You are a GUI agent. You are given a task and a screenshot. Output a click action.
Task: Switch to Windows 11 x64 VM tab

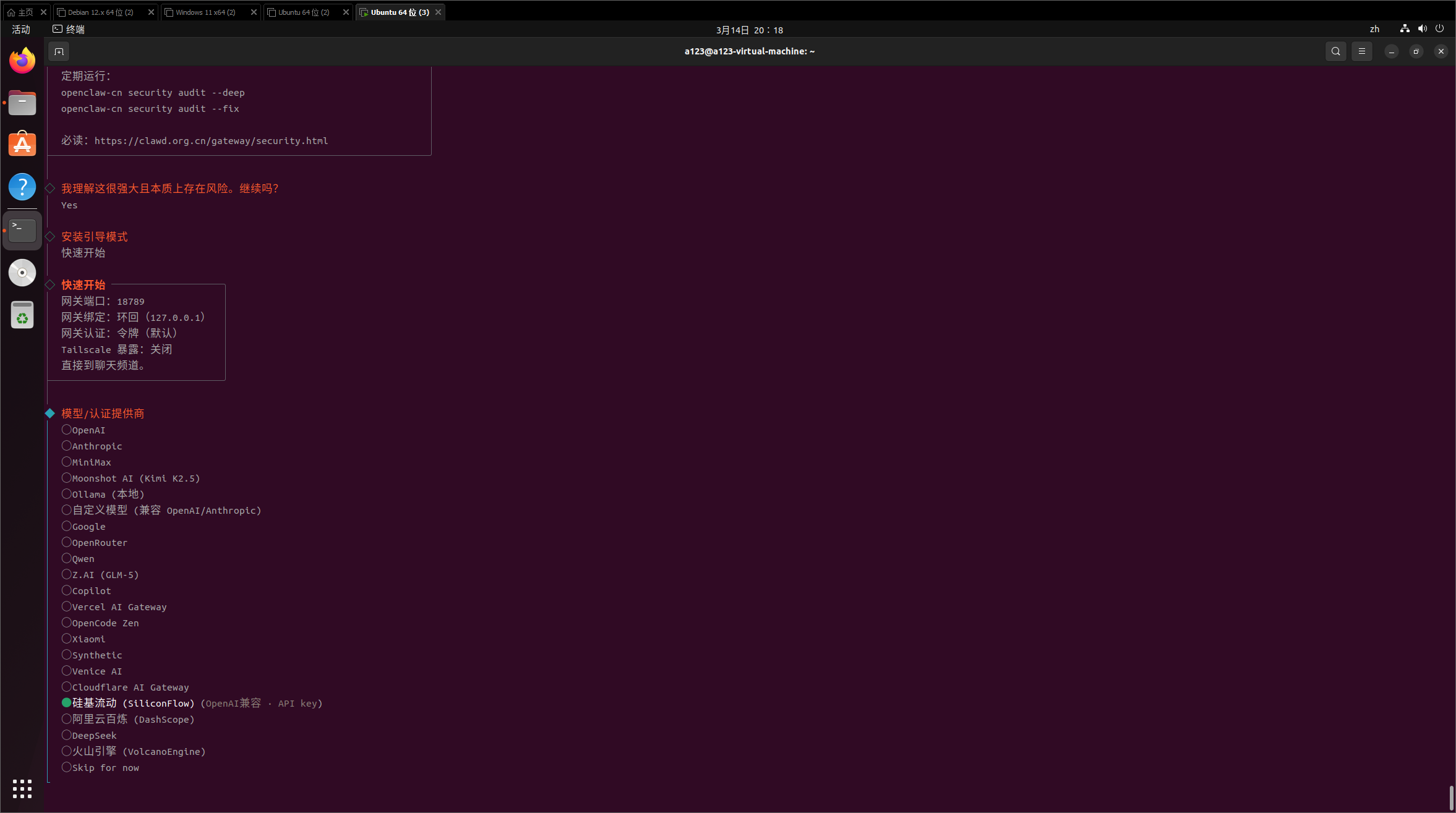[x=205, y=12]
